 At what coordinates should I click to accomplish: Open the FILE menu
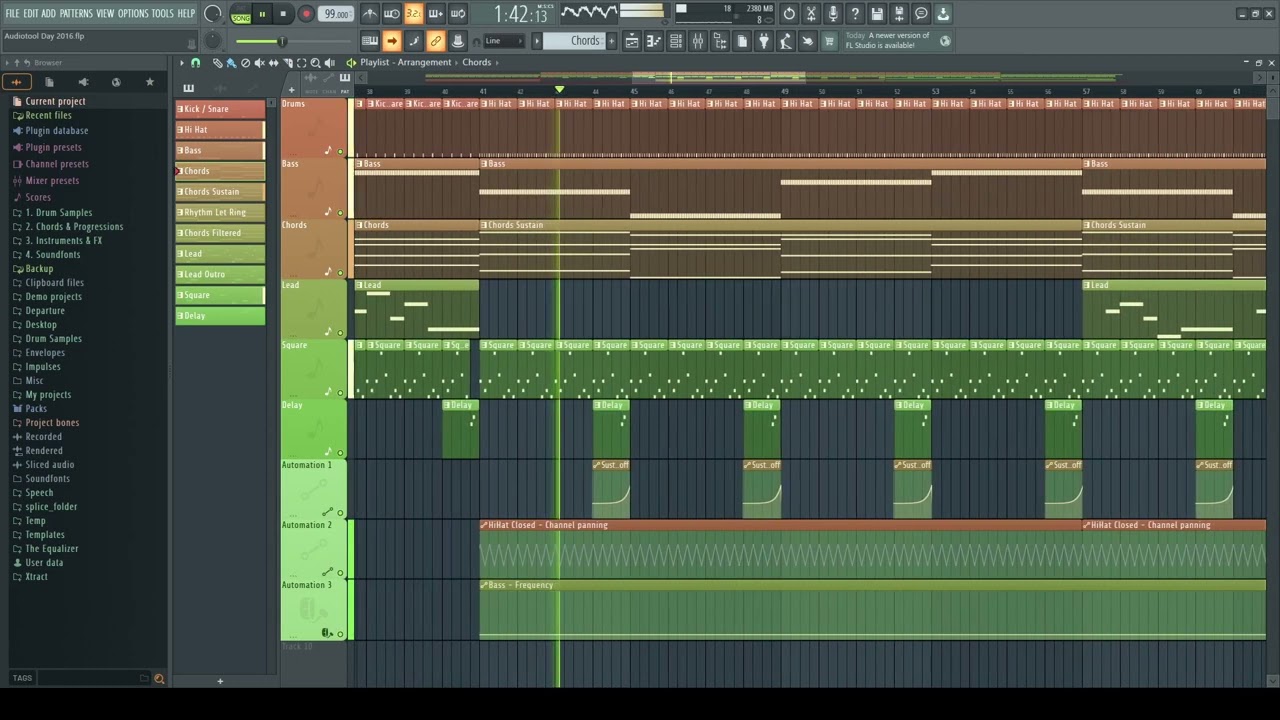pyautogui.click(x=12, y=14)
